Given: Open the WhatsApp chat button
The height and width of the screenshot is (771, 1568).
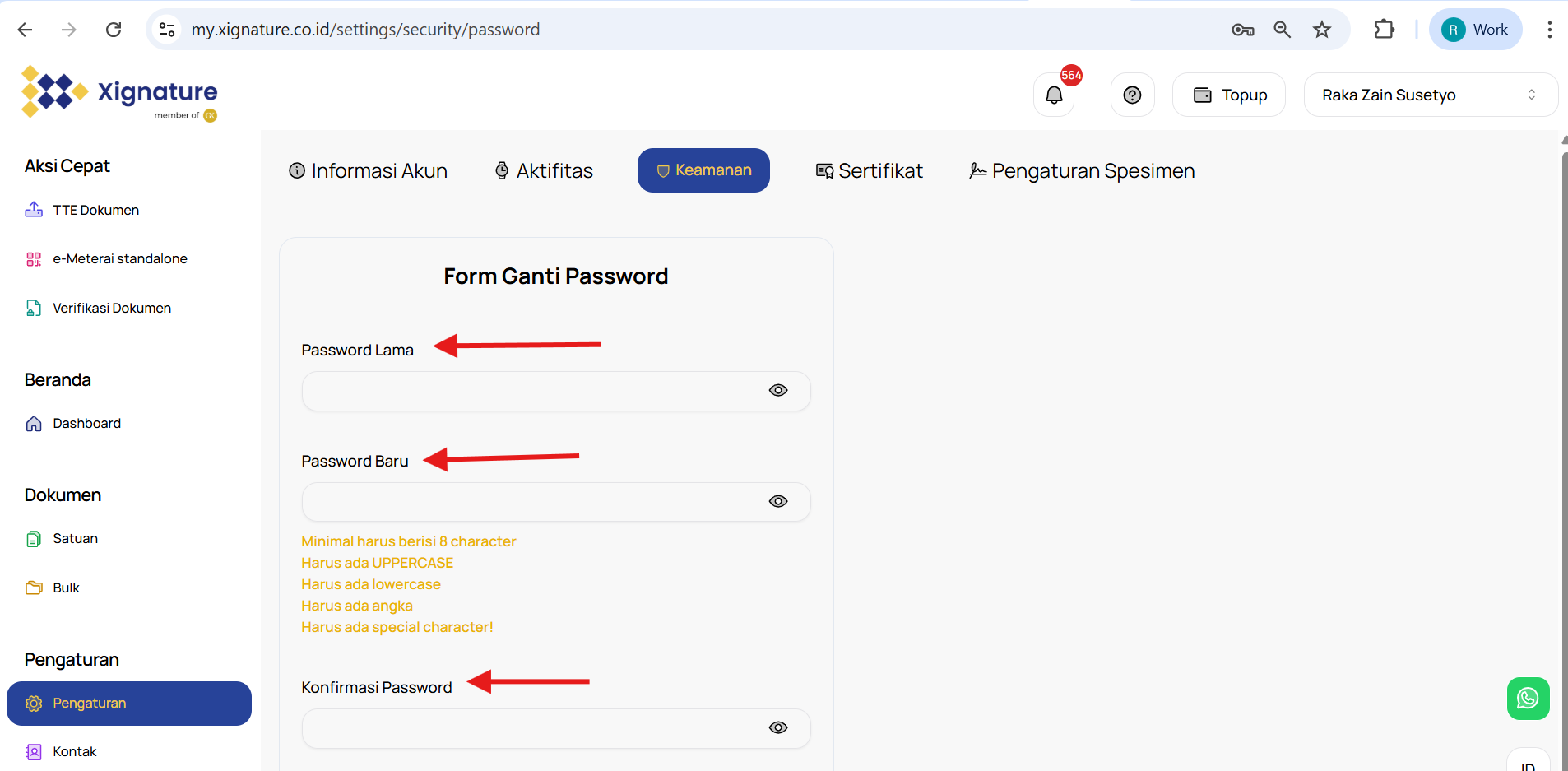Looking at the screenshot, I should point(1528,699).
